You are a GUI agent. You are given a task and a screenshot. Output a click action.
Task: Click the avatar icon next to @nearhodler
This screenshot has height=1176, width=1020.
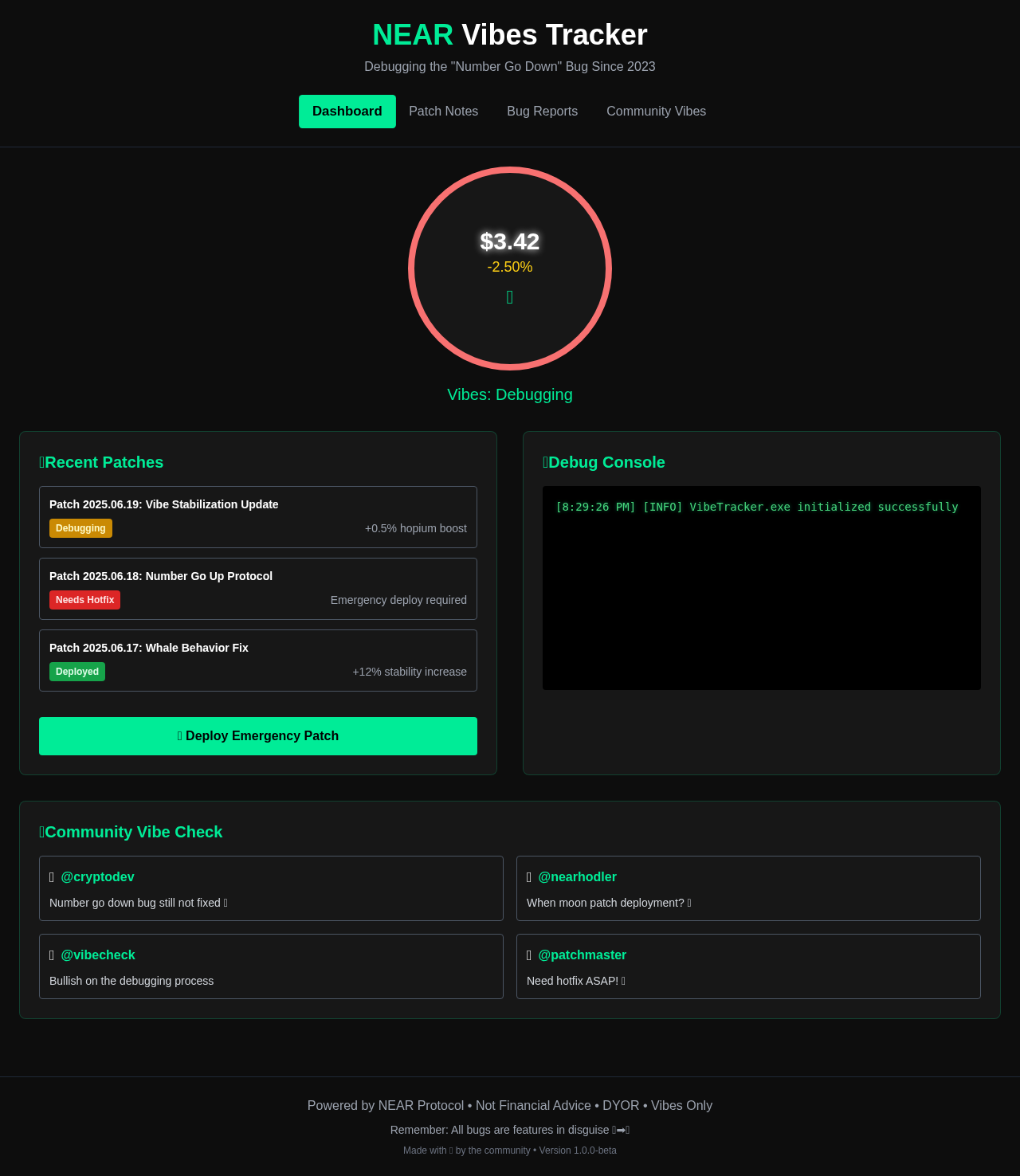tap(530, 876)
